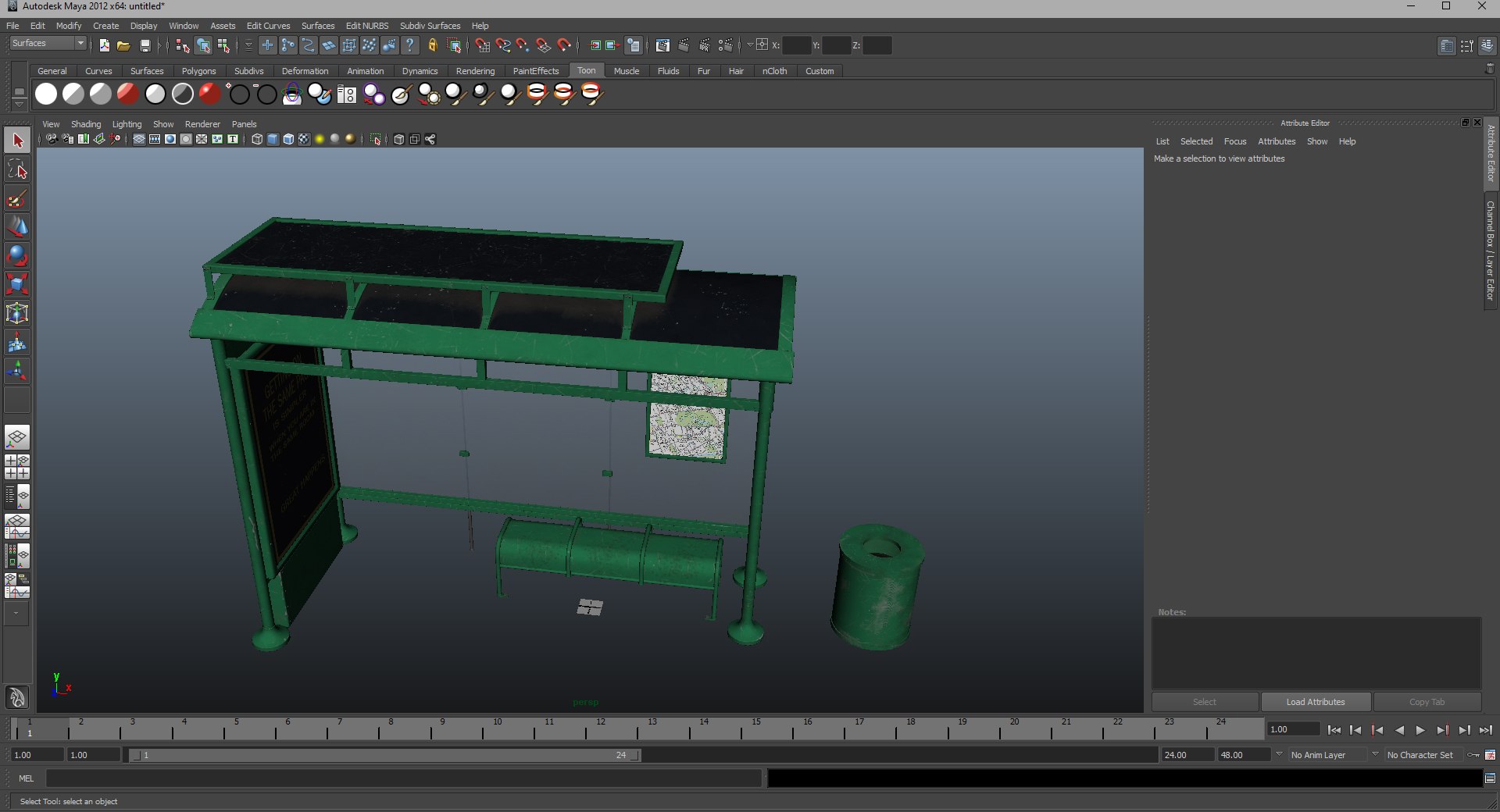Open the Edit NURBS menu
Viewport: 1500px width, 812px height.
[x=367, y=26]
